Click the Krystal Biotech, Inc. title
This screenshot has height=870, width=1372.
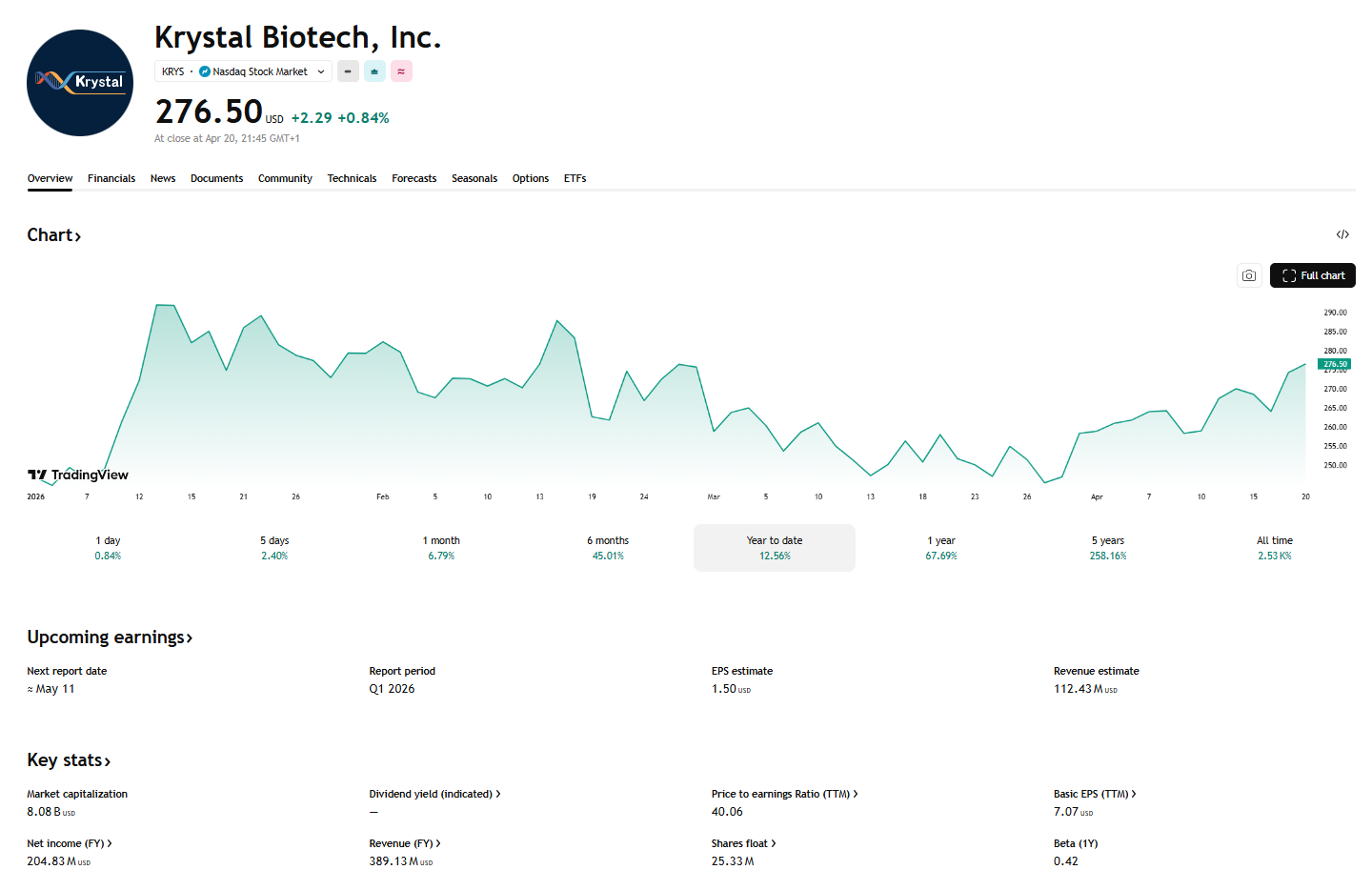point(298,37)
